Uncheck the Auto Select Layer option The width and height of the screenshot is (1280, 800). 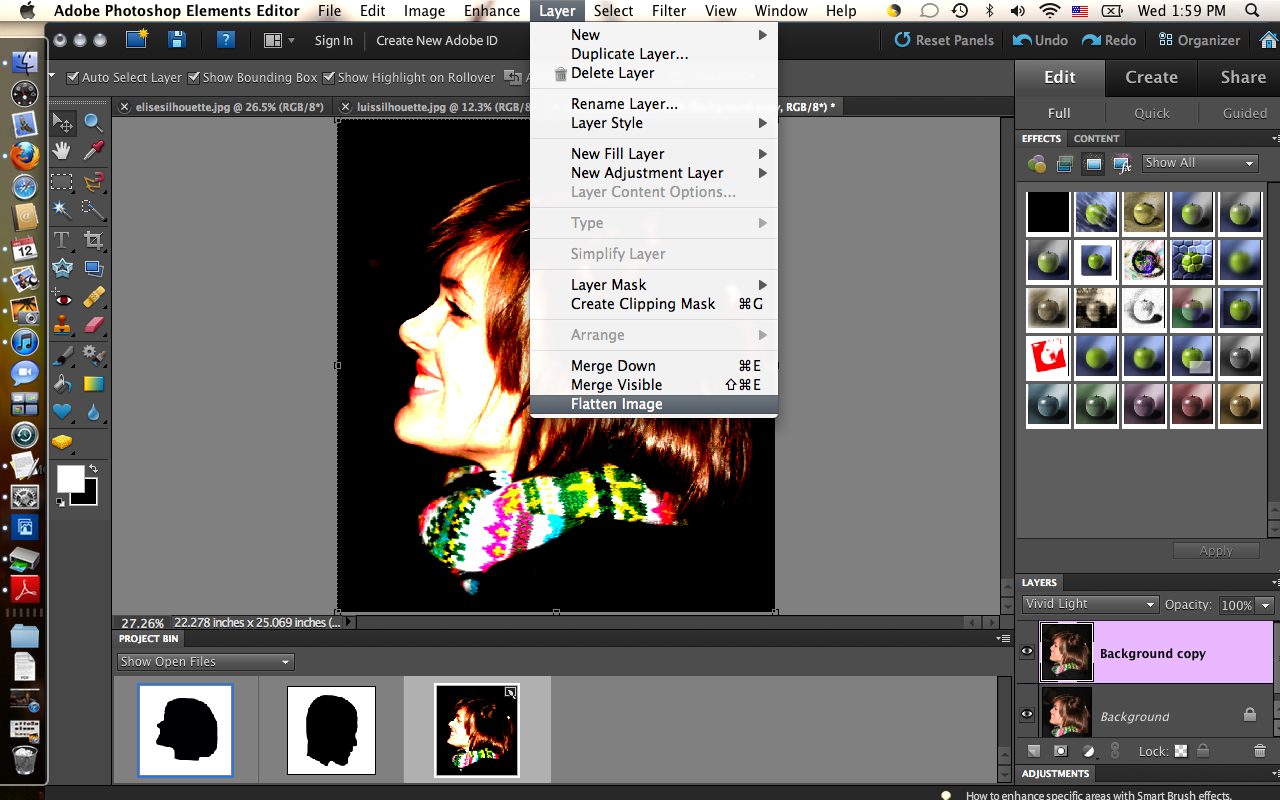tap(73, 77)
